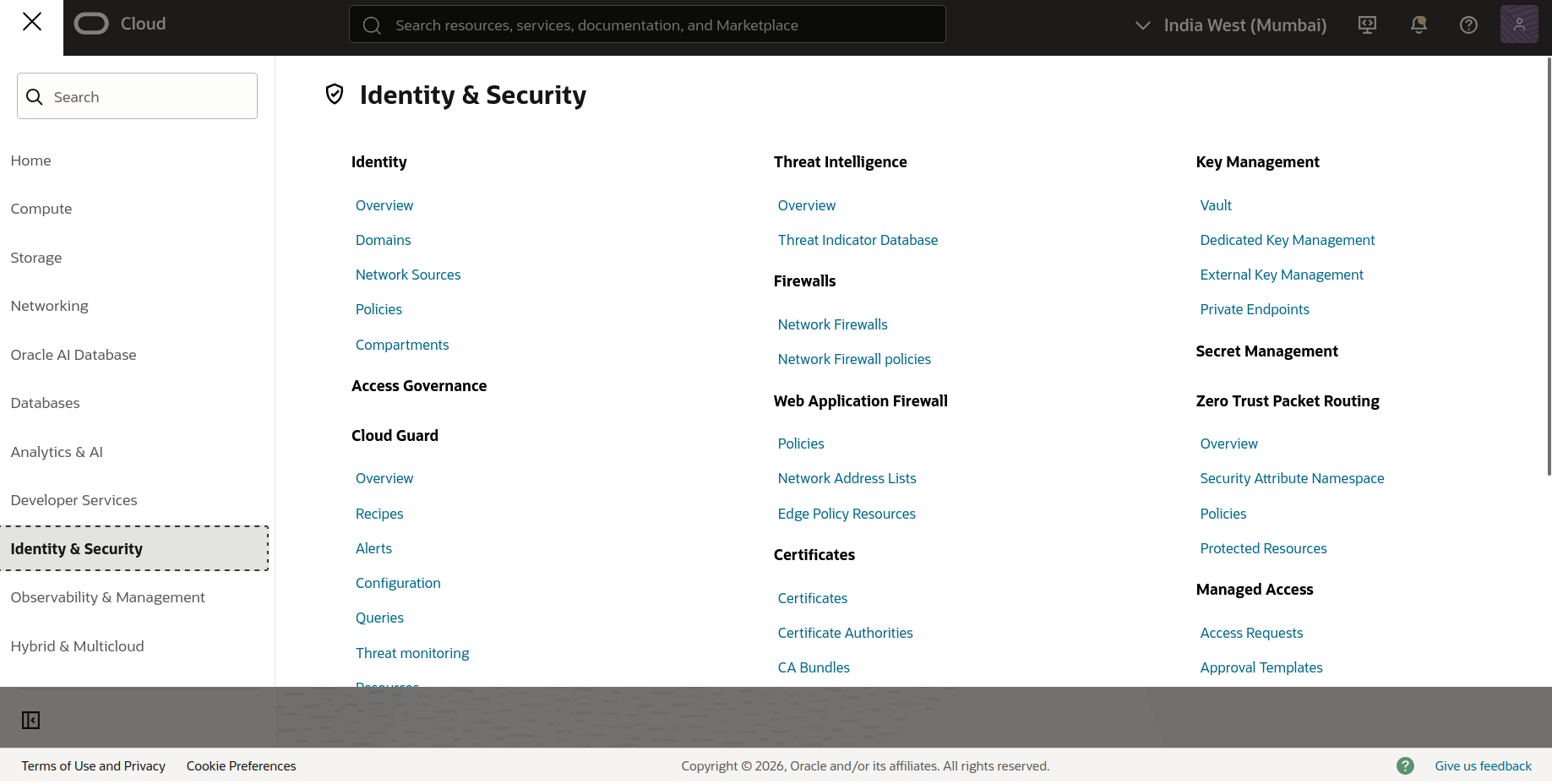
Task: Click the top search resources bar
Action: tap(647, 24)
